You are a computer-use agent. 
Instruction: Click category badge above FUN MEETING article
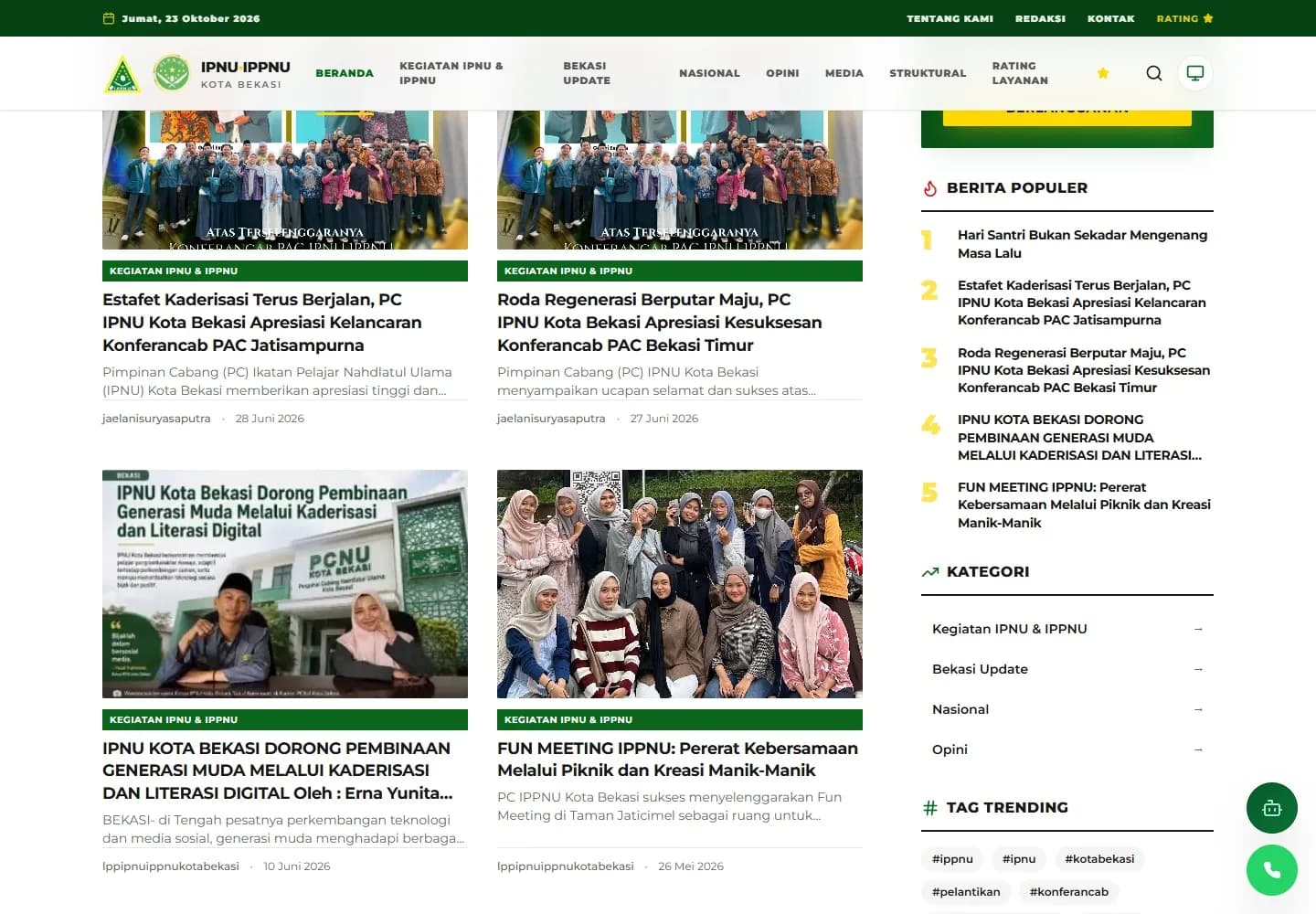[680, 719]
